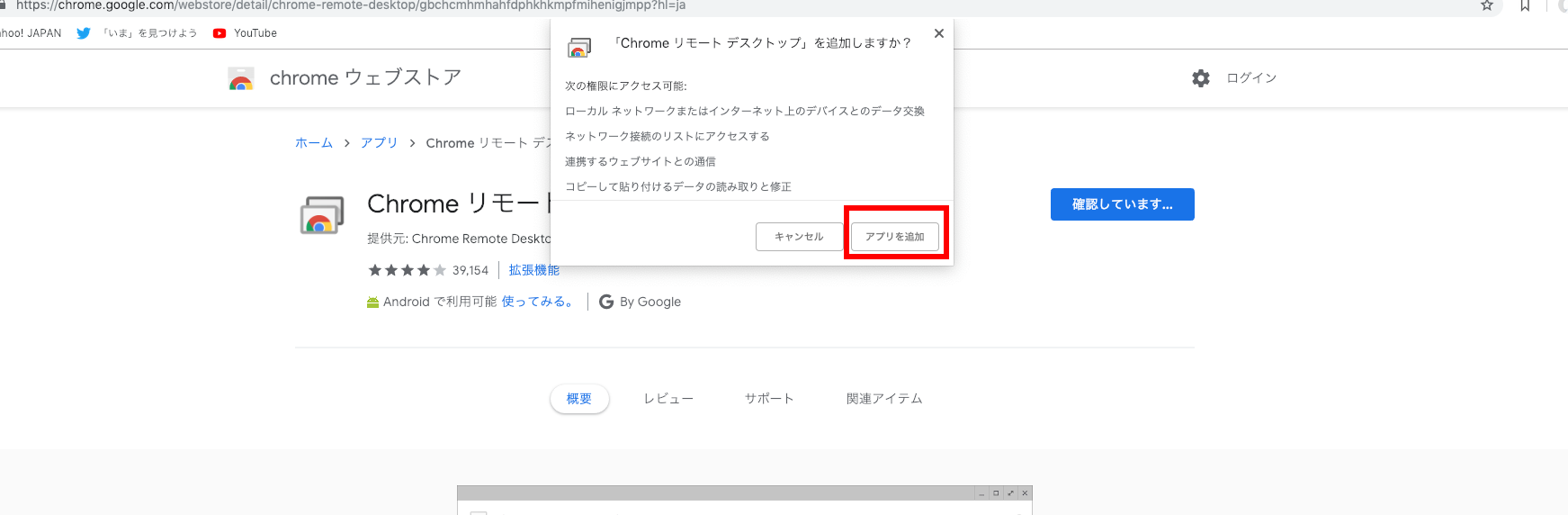Switch to the 関連アイテム tab

click(884, 399)
